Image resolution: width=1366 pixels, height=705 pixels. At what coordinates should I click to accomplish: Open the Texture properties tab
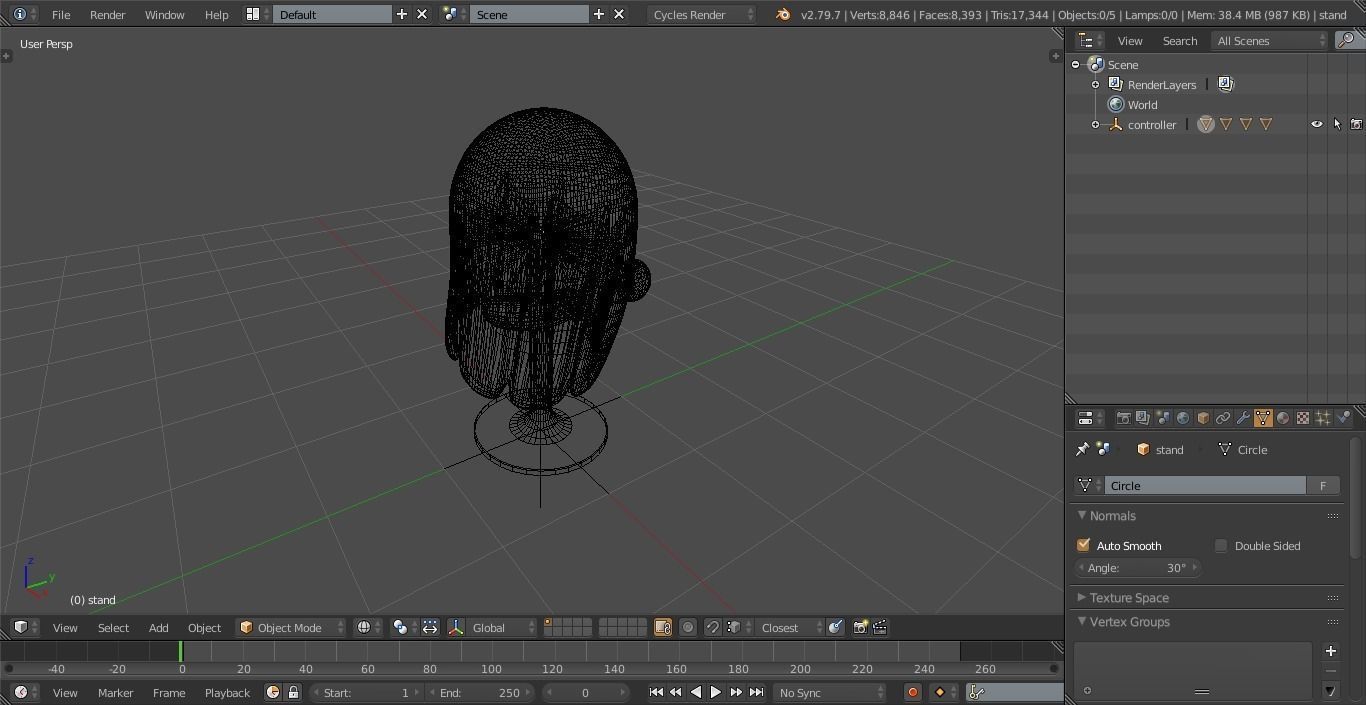pyautogui.click(x=1303, y=418)
